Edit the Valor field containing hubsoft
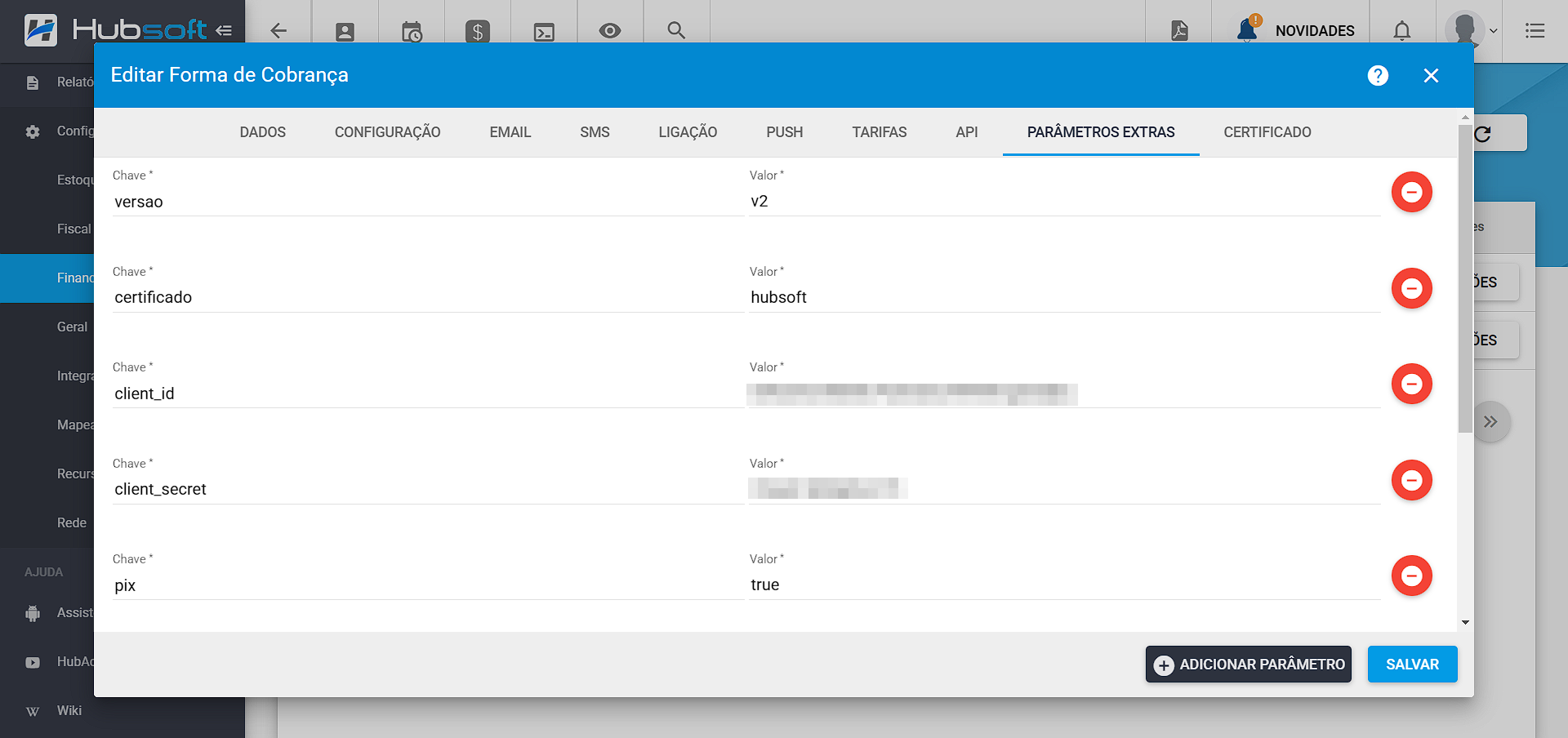Image resolution: width=1568 pixels, height=738 pixels. [x=1064, y=297]
